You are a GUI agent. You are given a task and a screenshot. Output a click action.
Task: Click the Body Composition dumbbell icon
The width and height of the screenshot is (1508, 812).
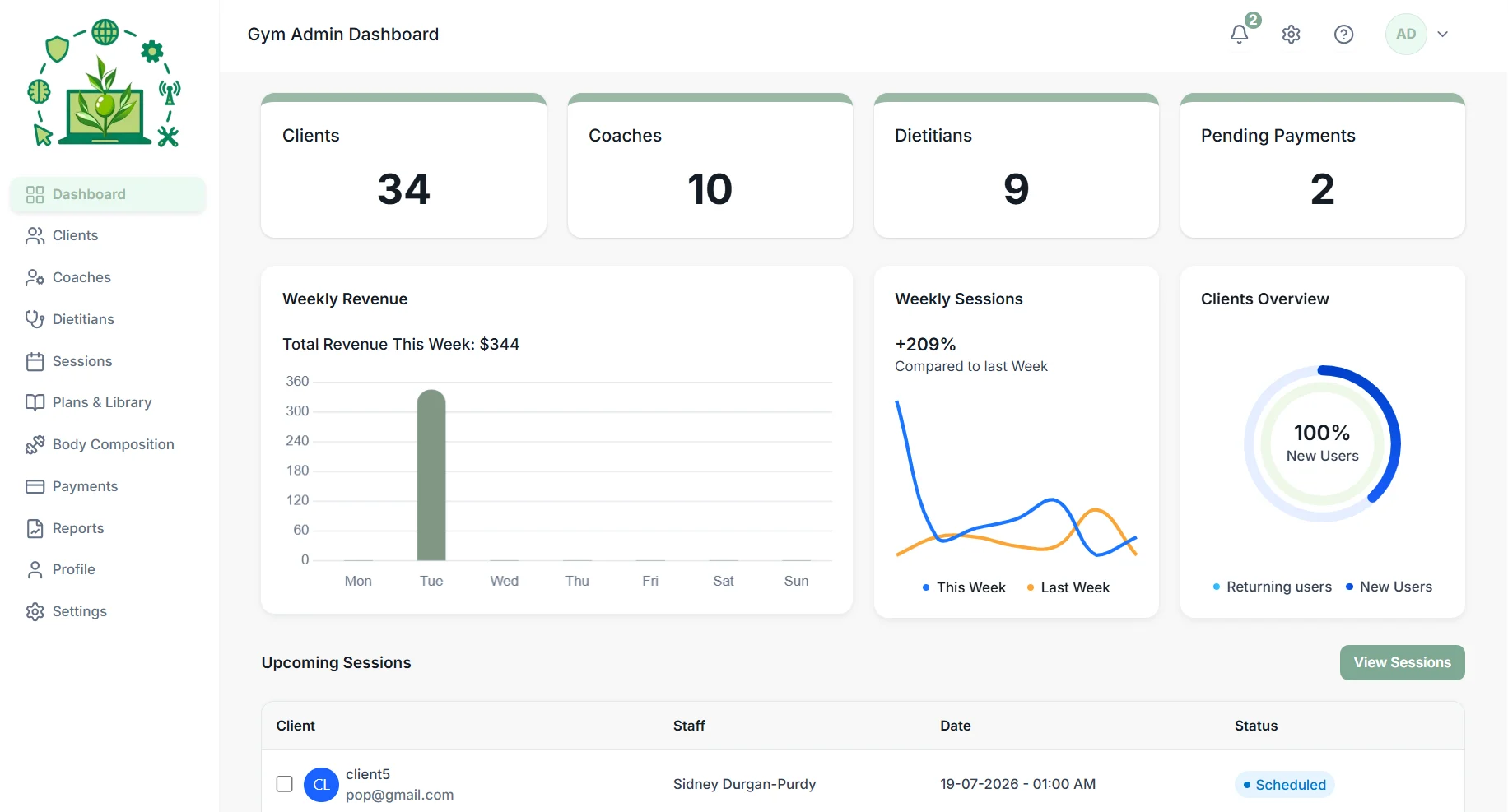(35, 444)
